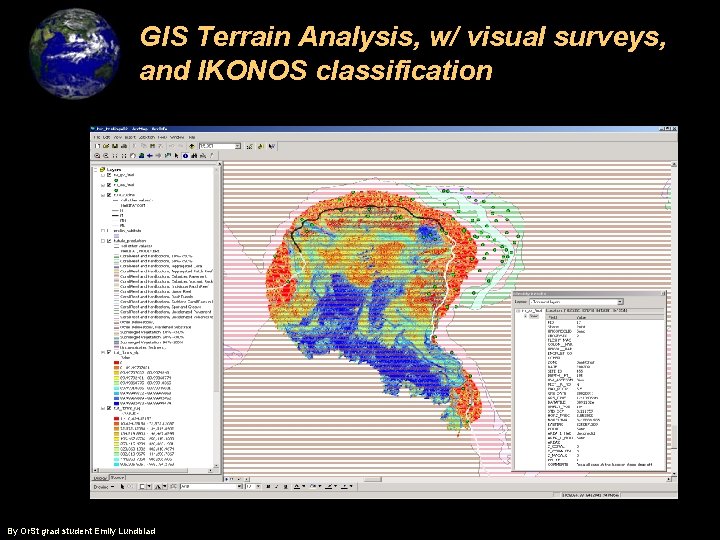Image resolution: width=720 pixels, height=540 pixels.
Task: Launch ArcCatalog from toolbar icon
Action: point(260,146)
